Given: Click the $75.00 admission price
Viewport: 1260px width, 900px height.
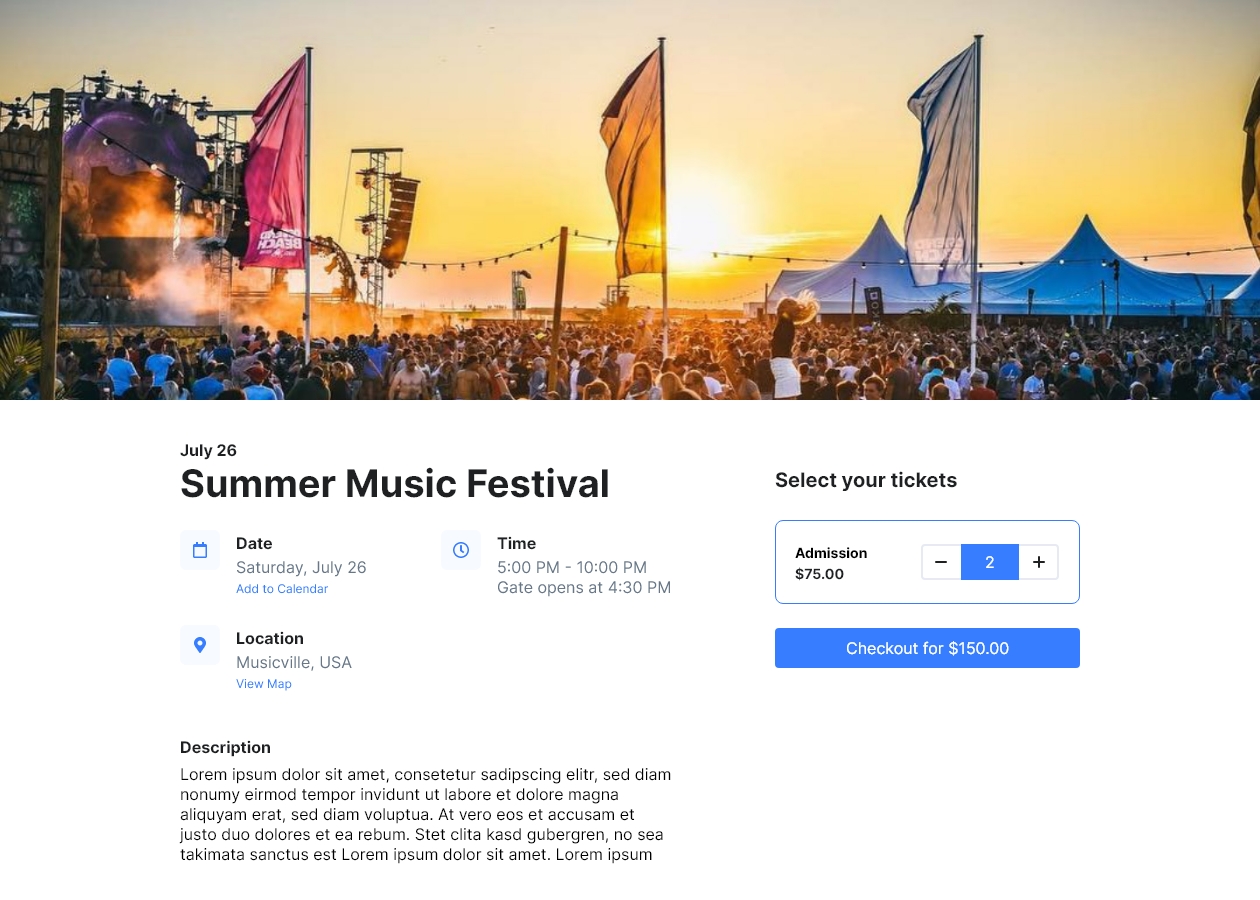Looking at the screenshot, I should [x=819, y=574].
